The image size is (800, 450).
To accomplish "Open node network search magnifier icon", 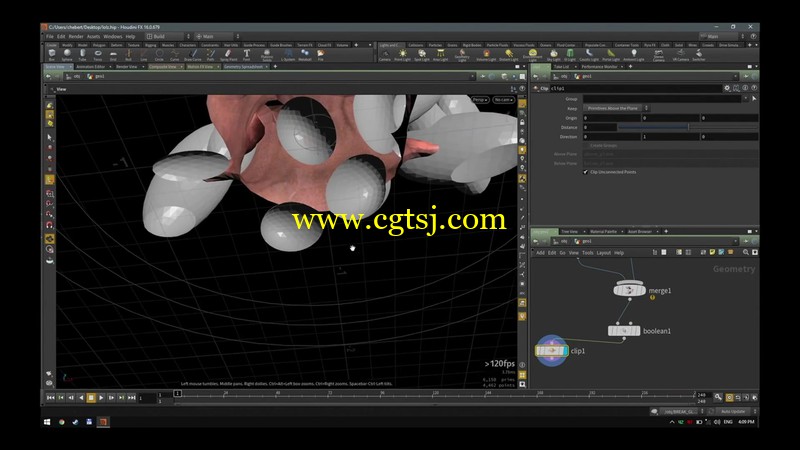I will (x=745, y=252).
